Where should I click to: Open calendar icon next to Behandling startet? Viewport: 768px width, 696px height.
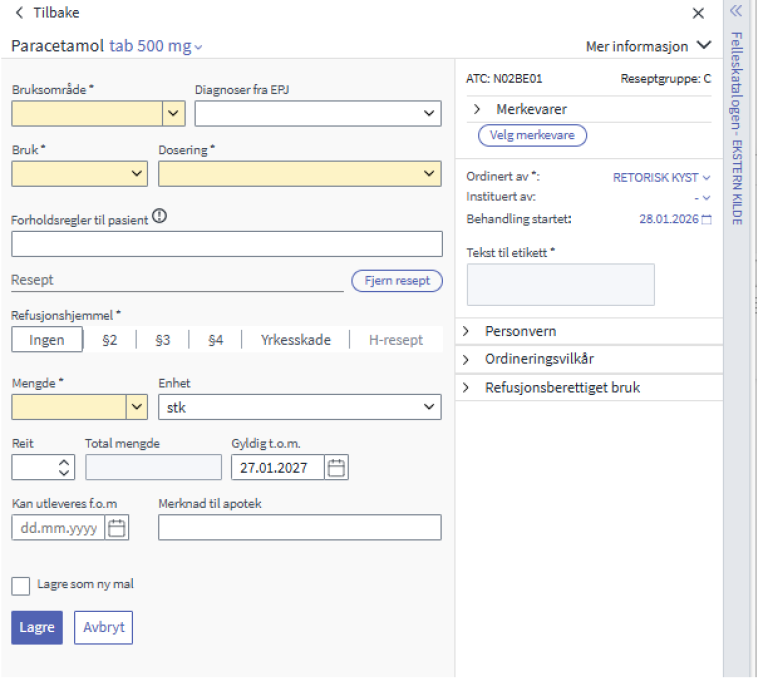pyautogui.click(x=707, y=219)
